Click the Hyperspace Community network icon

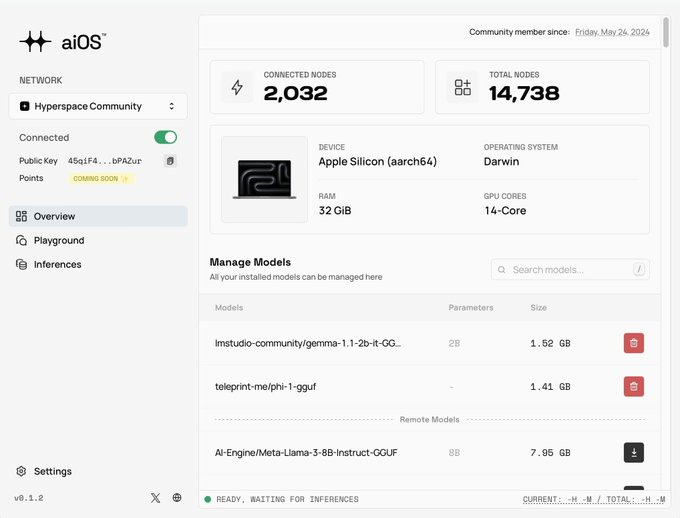[25, 106]
